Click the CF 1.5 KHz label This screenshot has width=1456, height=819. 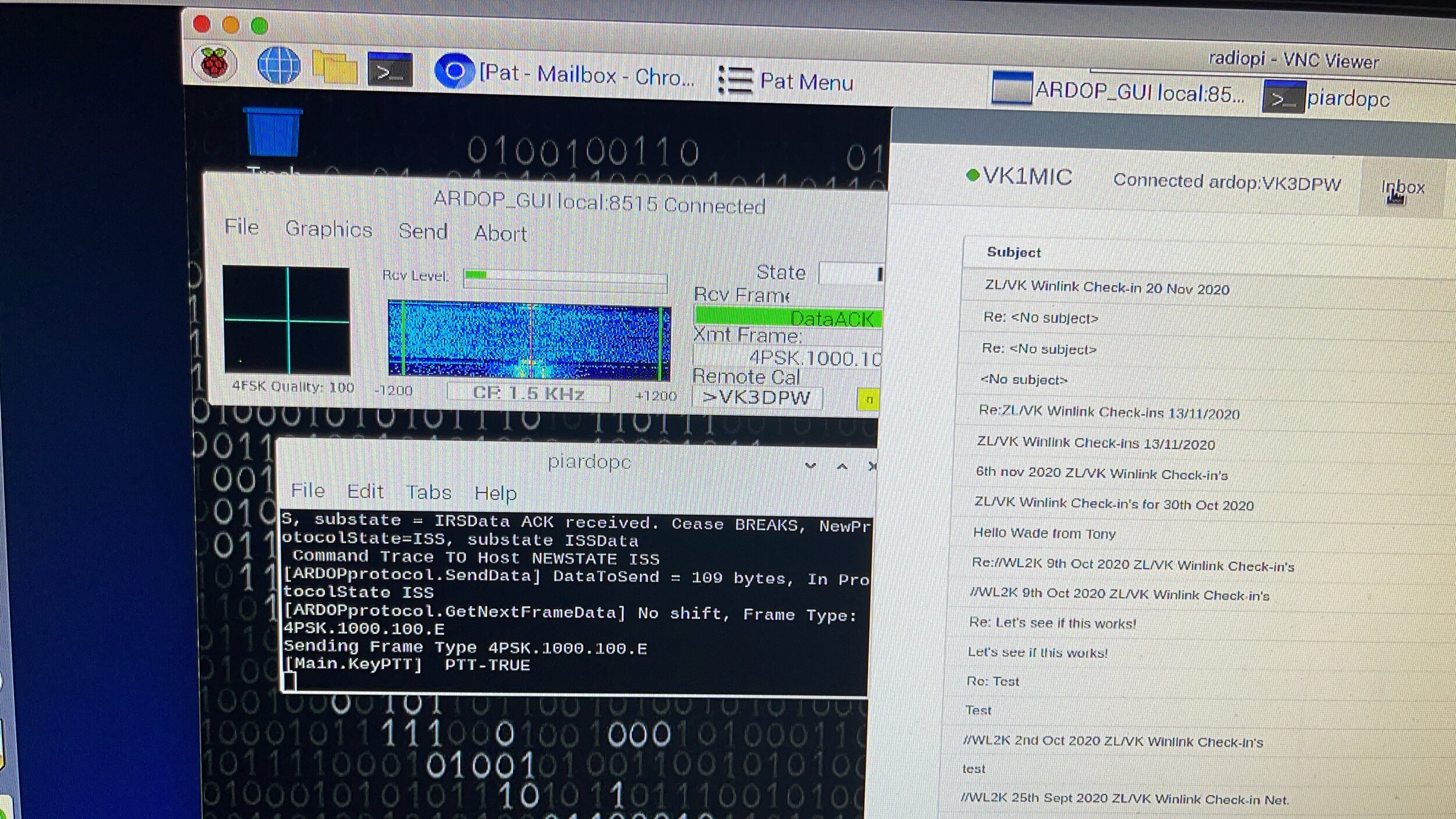pos(528,394)
